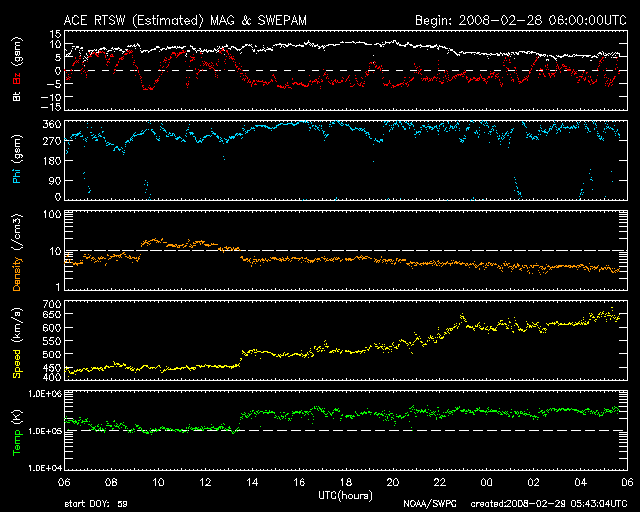This screenshot has width=640, height=512.
Task: Click the '04' hour label on the UTC axis
Action: point(580,483)
